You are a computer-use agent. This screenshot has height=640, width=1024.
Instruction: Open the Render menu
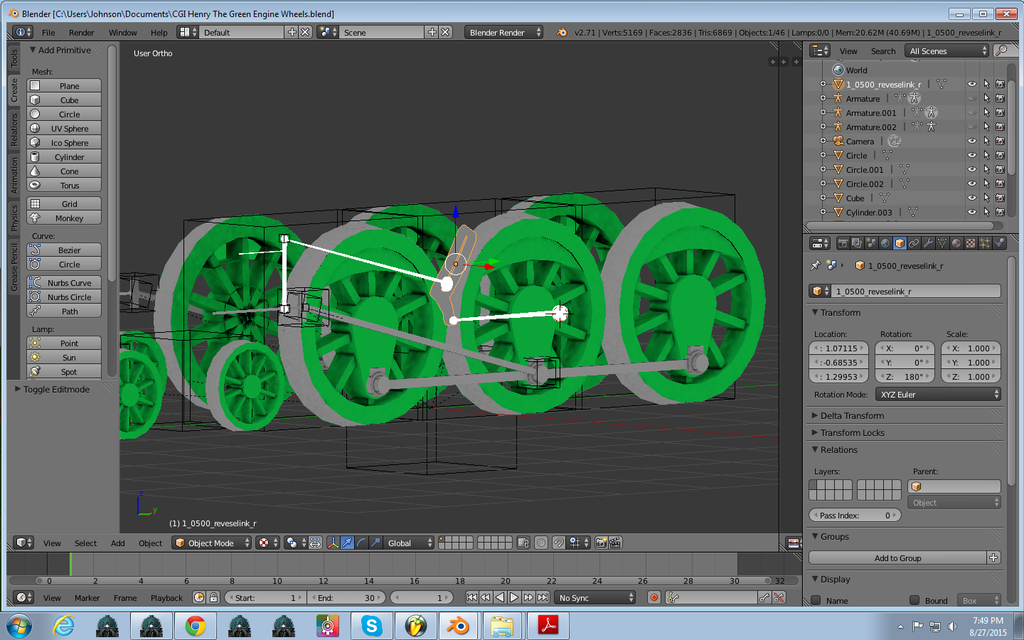point(82,32)
